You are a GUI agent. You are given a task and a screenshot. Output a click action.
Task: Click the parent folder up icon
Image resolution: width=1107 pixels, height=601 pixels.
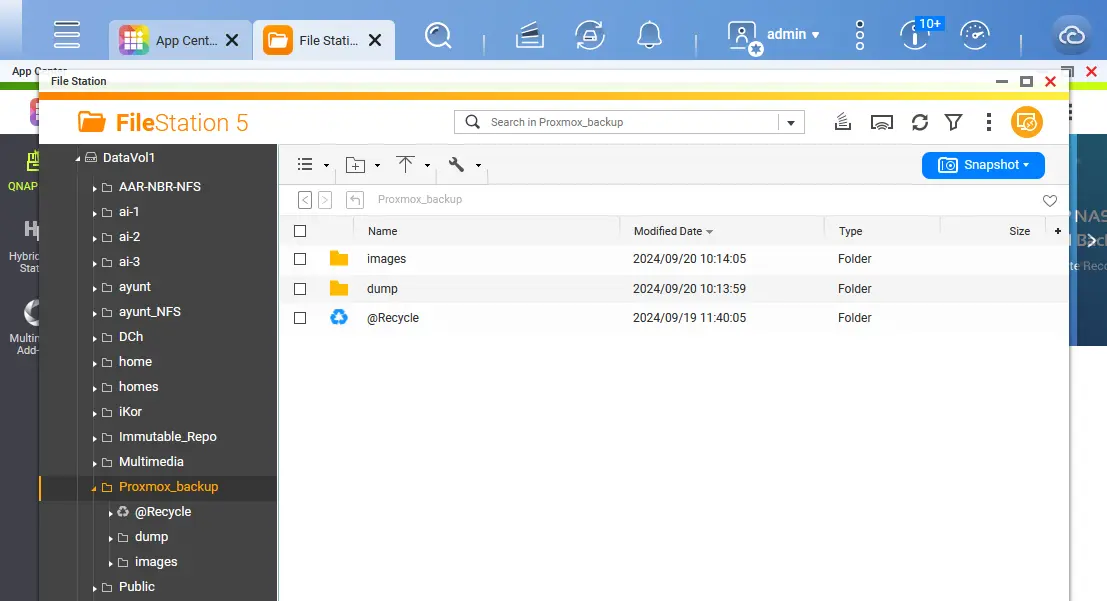click(355, 200)
